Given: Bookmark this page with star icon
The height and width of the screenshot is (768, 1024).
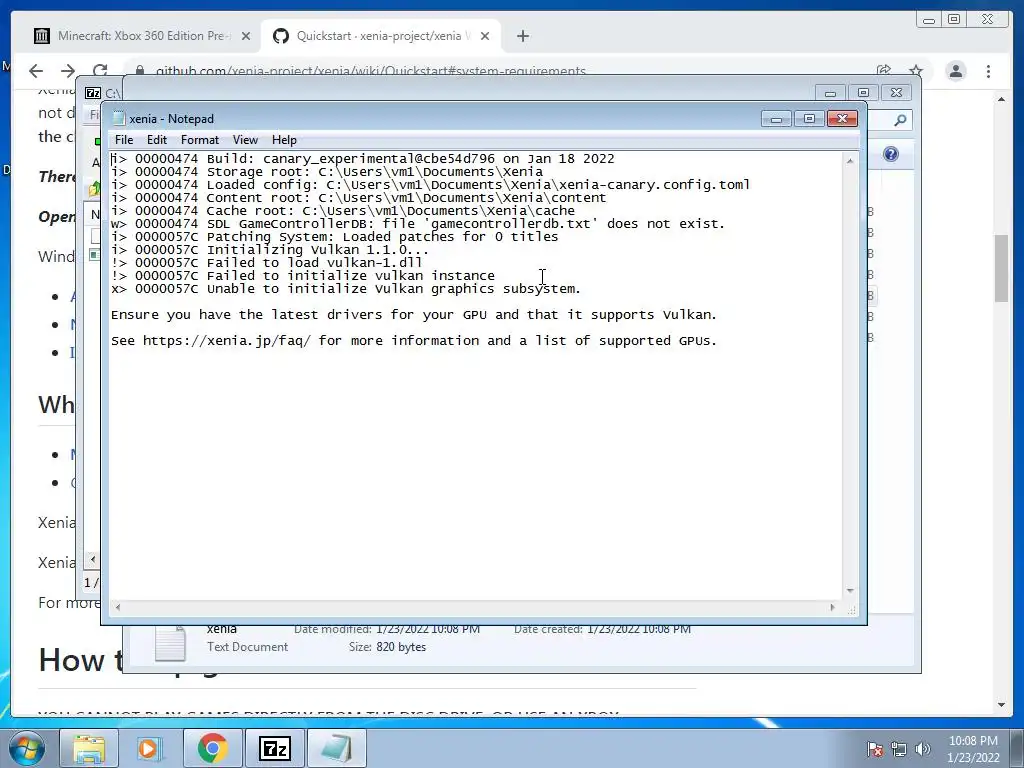Looking at the screenshot, I should (x=916, y=71).
